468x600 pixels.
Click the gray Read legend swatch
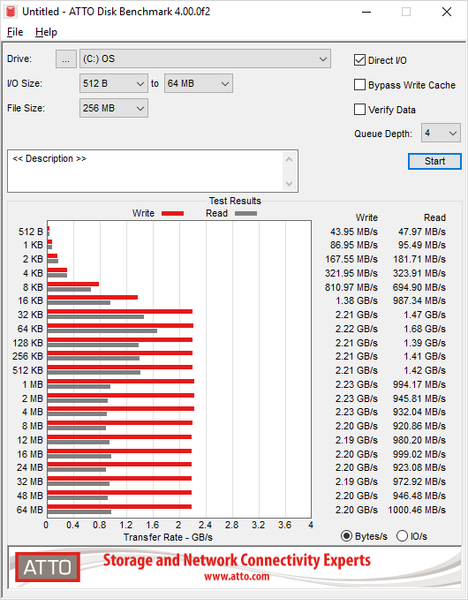click(246, 214)
